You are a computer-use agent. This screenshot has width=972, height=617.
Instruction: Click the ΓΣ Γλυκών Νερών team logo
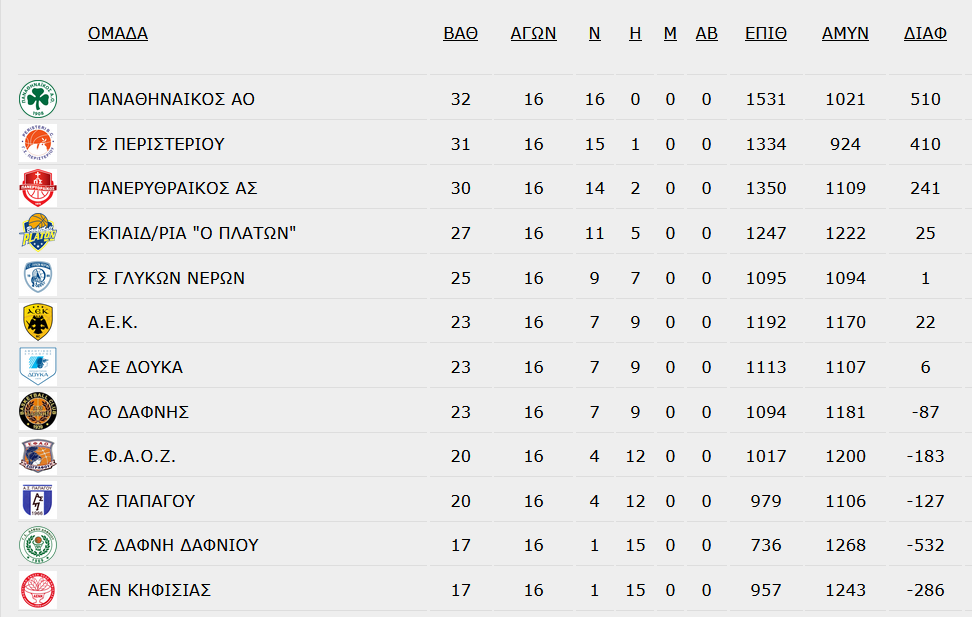coord(38,277)
